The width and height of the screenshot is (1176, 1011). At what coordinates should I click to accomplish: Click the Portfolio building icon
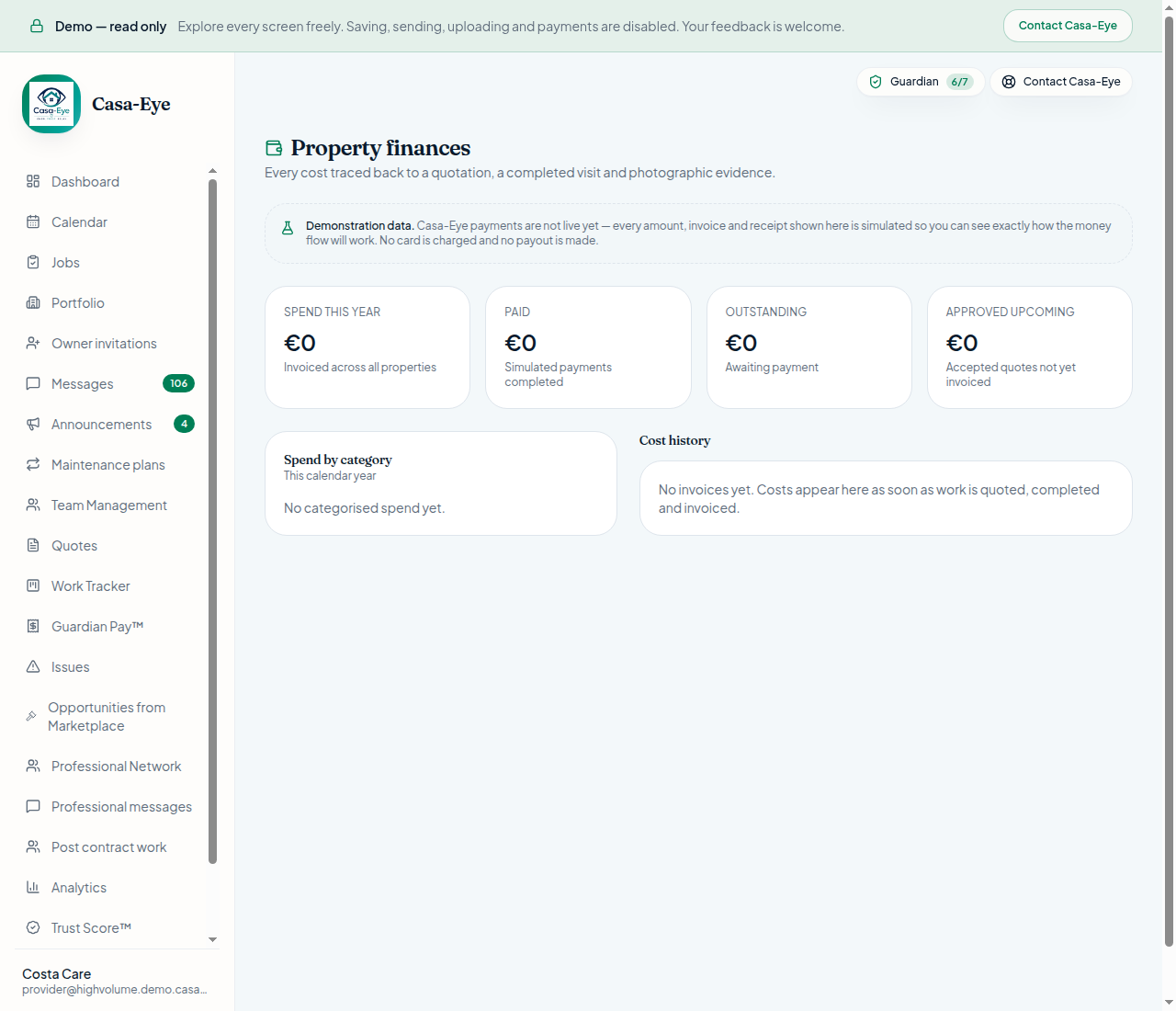click(33, 302)
